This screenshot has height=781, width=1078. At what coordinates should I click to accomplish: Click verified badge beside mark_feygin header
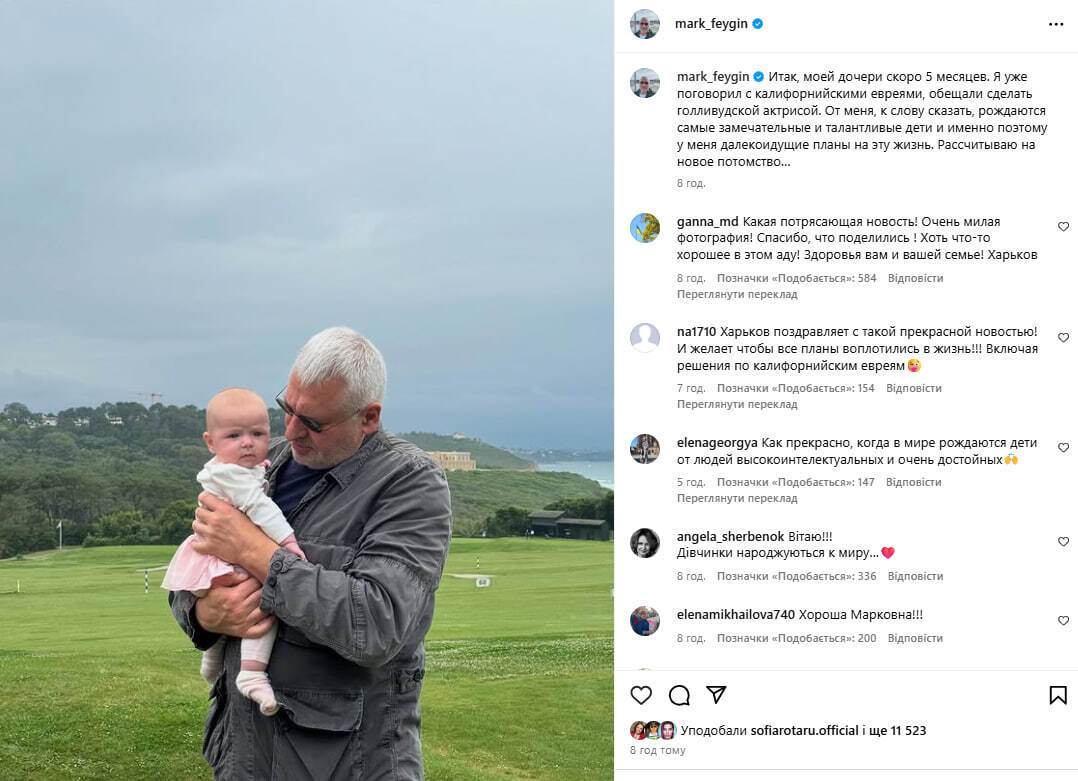[758, 23]
